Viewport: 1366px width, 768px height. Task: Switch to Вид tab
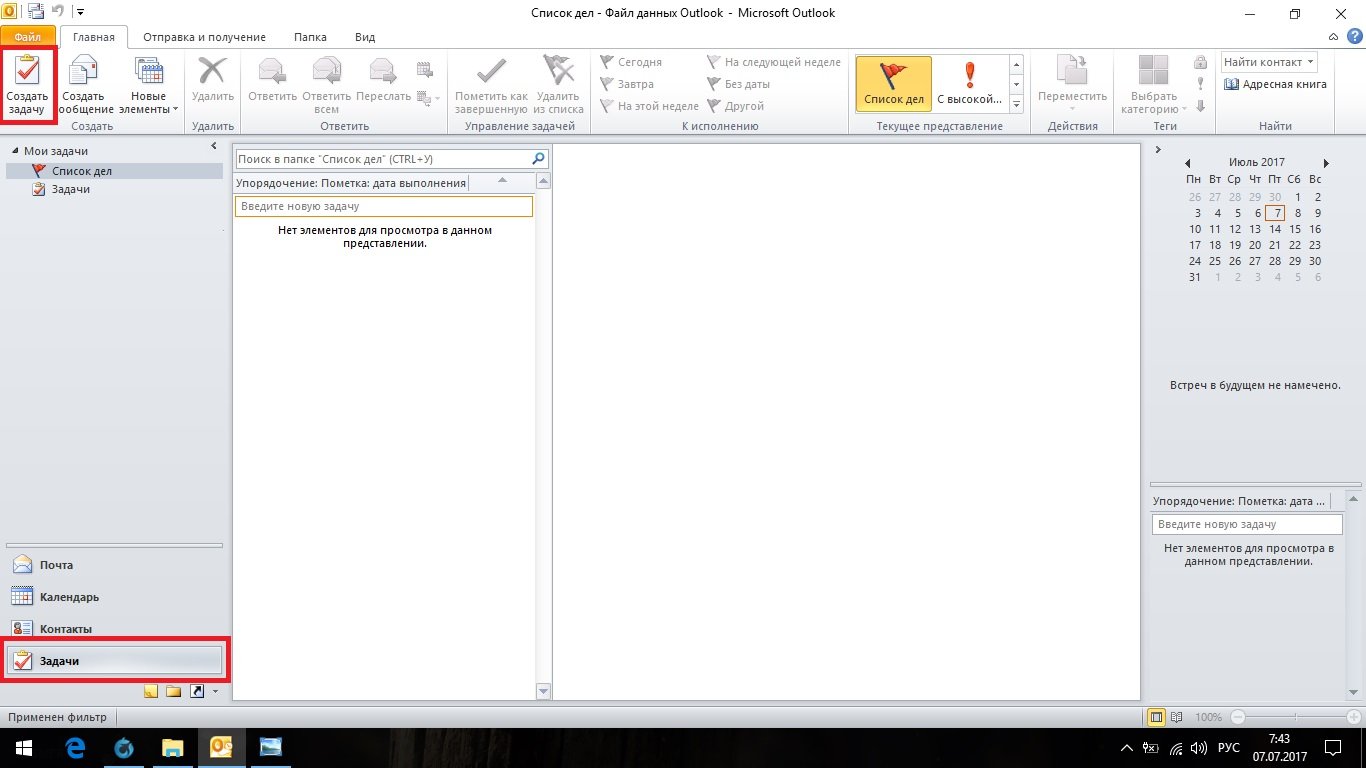click(x=365, y=37)
